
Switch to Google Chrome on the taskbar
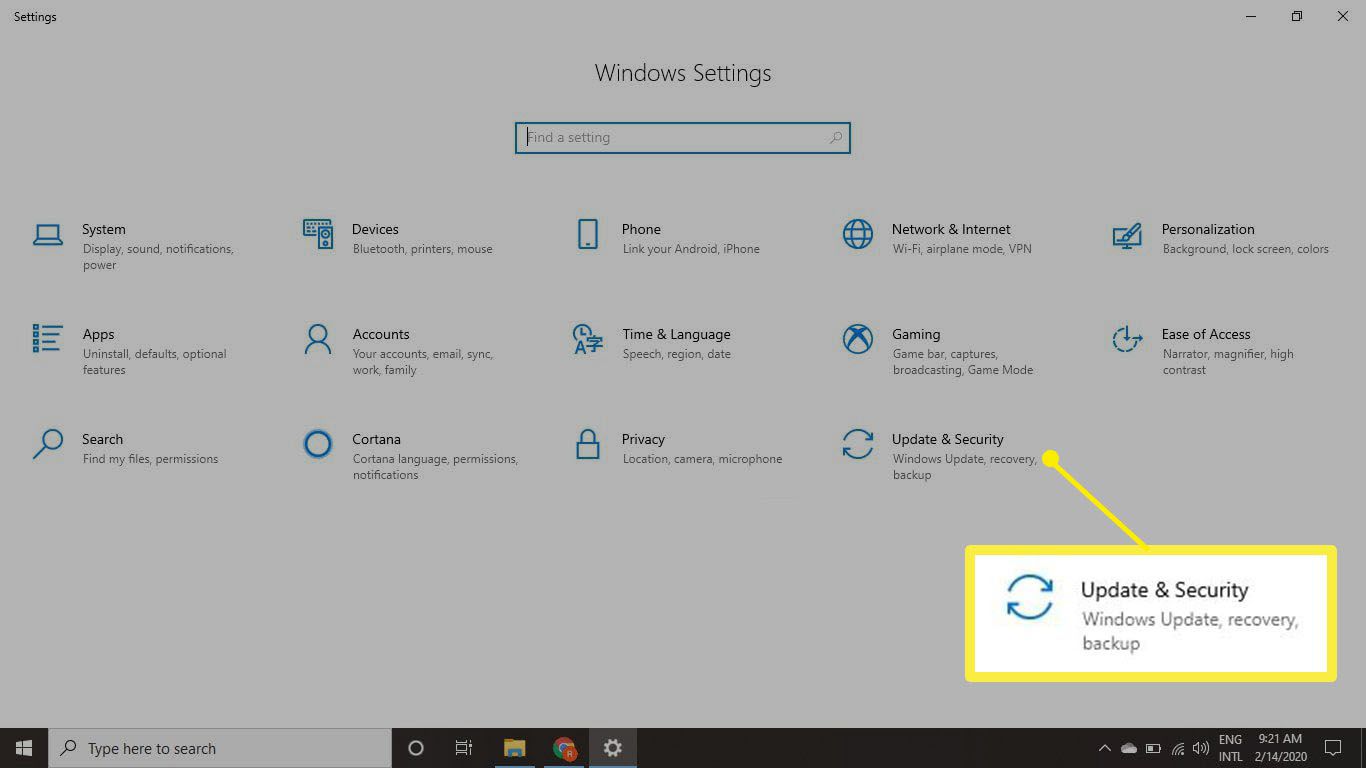pos(564,748)
